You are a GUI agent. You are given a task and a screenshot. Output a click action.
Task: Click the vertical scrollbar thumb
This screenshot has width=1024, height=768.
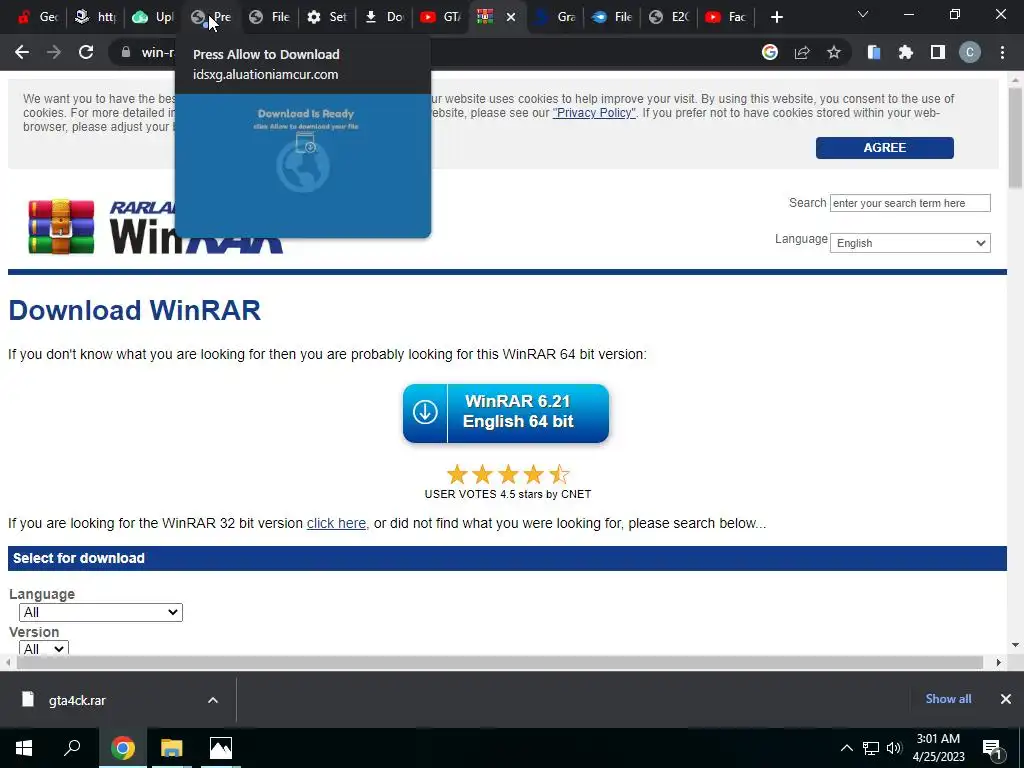(1015, 138)
